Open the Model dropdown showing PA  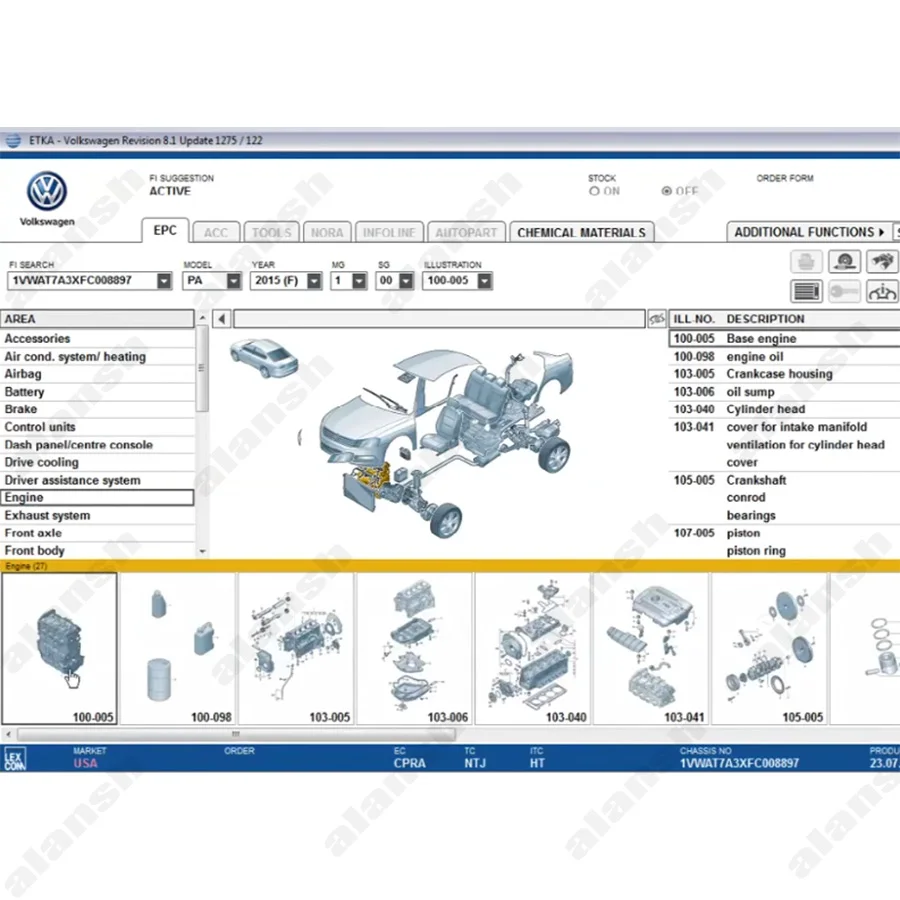233,281
